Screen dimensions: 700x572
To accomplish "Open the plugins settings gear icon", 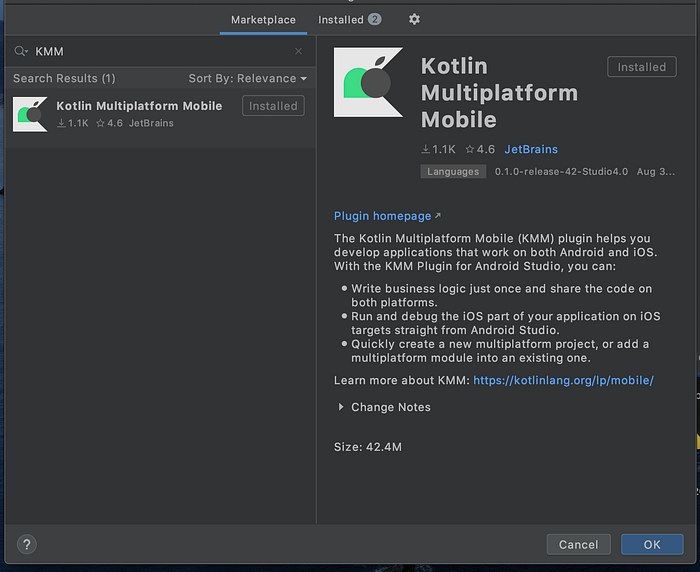I will [x=414, y=19].
